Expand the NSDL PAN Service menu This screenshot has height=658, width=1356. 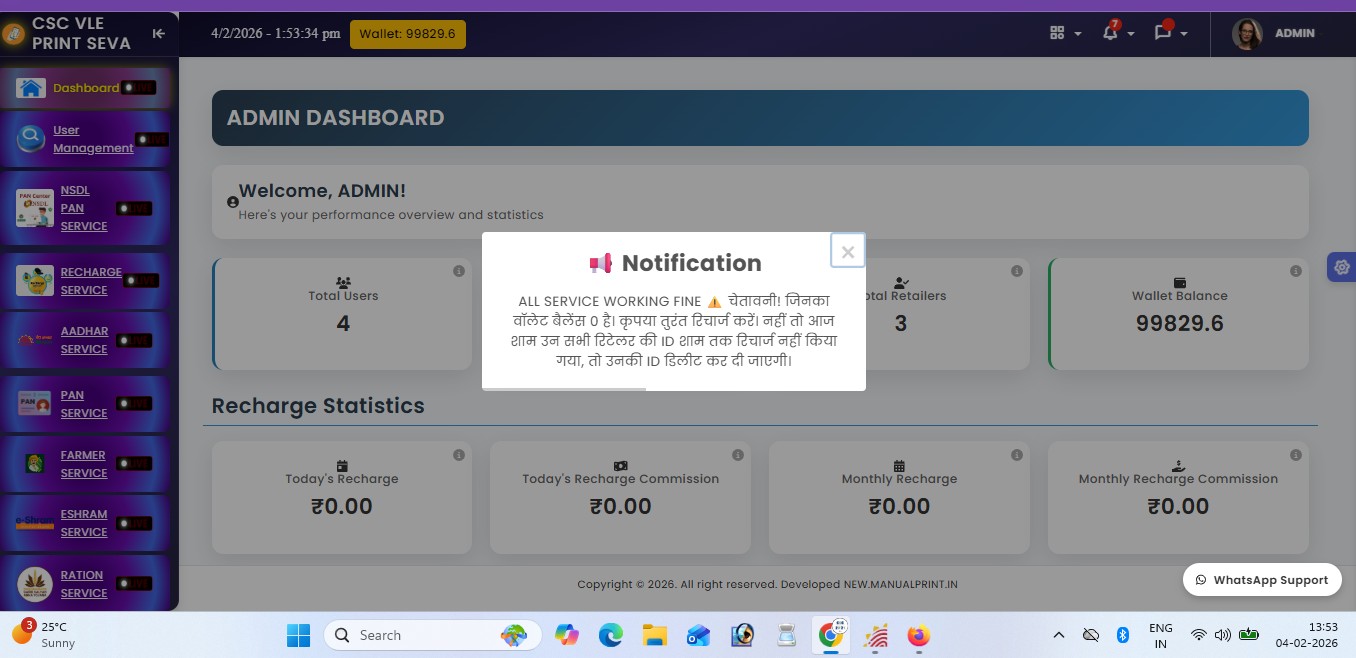84,208
